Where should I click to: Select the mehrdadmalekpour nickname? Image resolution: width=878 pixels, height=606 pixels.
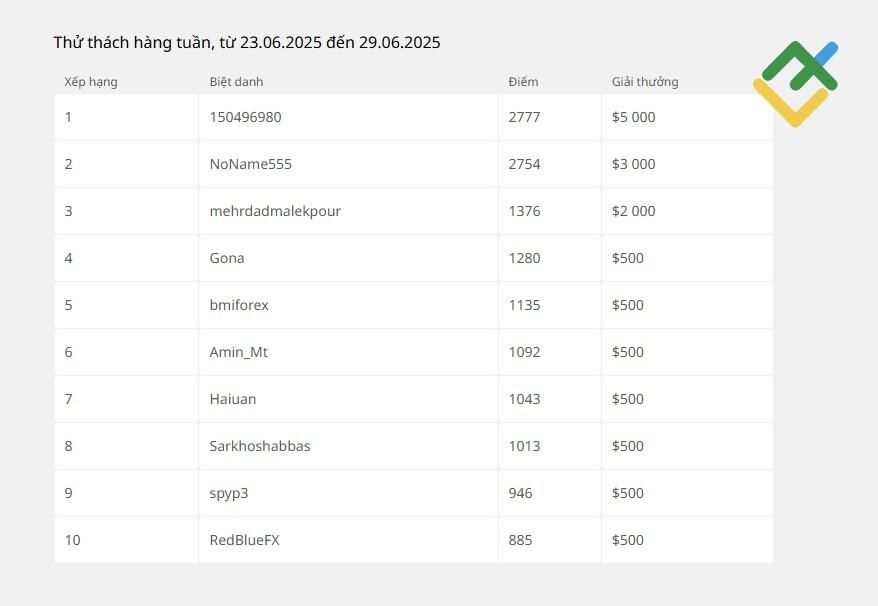tap(275, 211)
